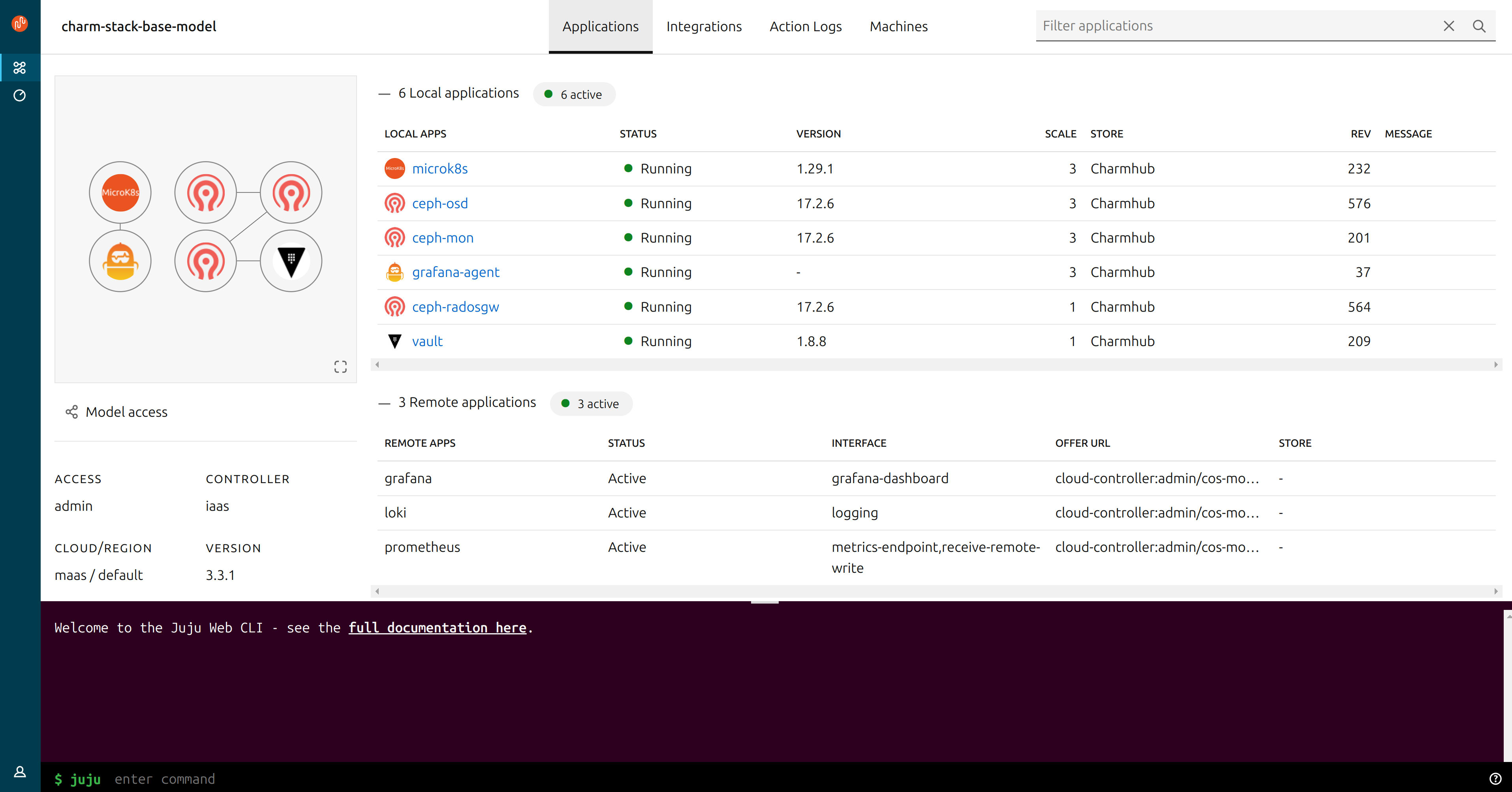Open the ceph-radosgw application link
The height and width of the screenshot is (792, 1512).
coord(455,307)
